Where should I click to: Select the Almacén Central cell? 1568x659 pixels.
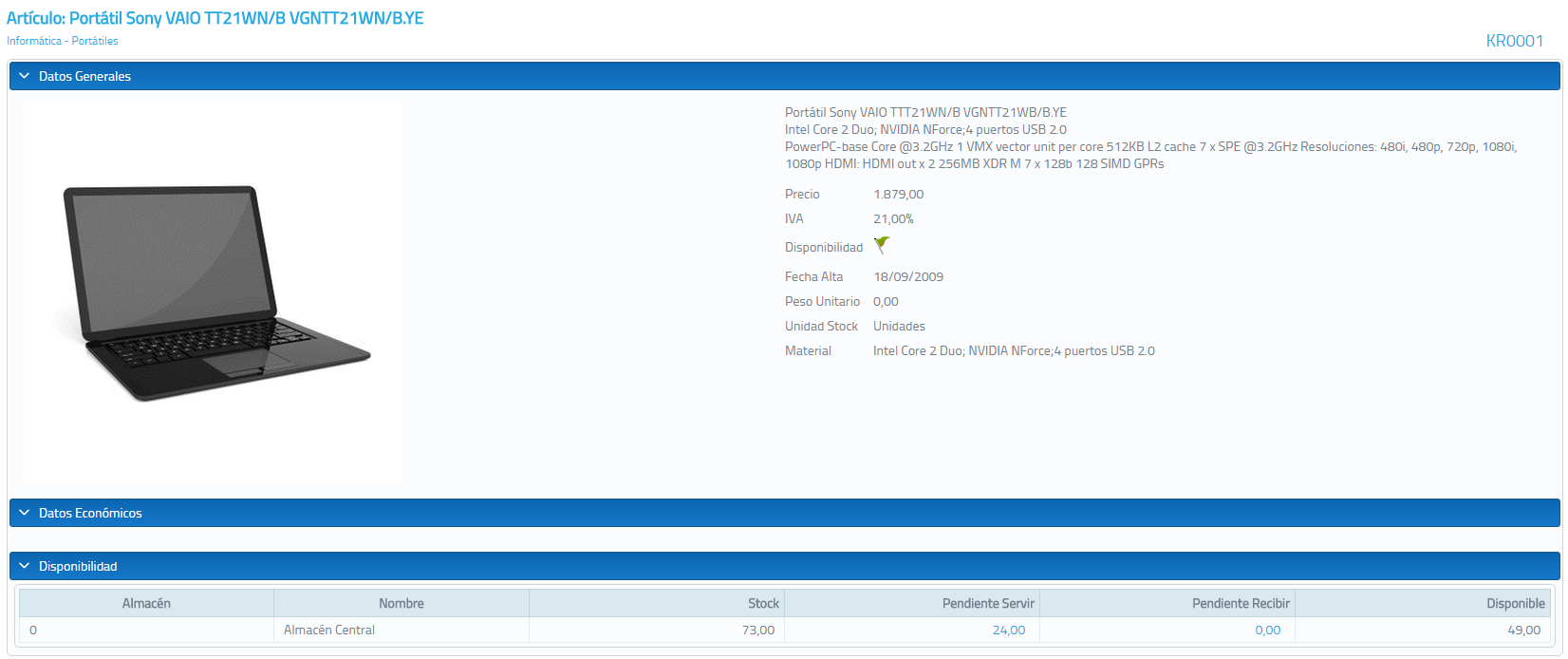(401, 630)
